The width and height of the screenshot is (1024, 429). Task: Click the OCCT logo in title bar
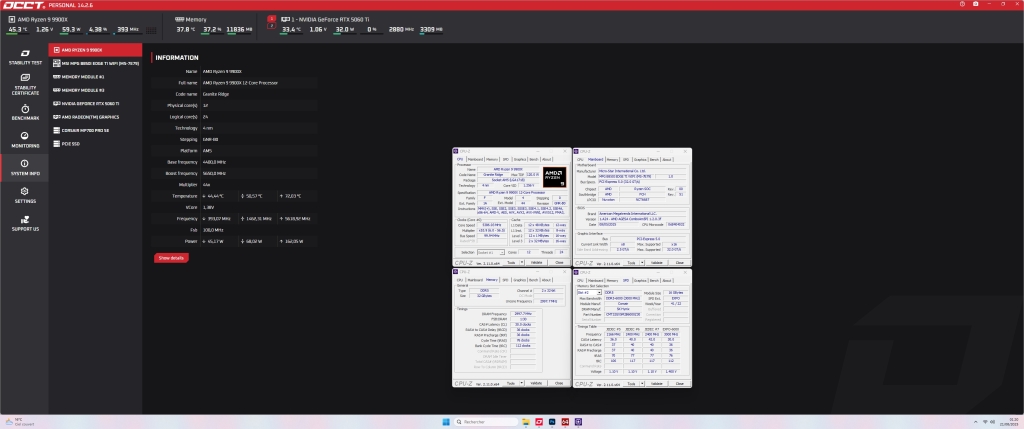(x=23, y=5)
